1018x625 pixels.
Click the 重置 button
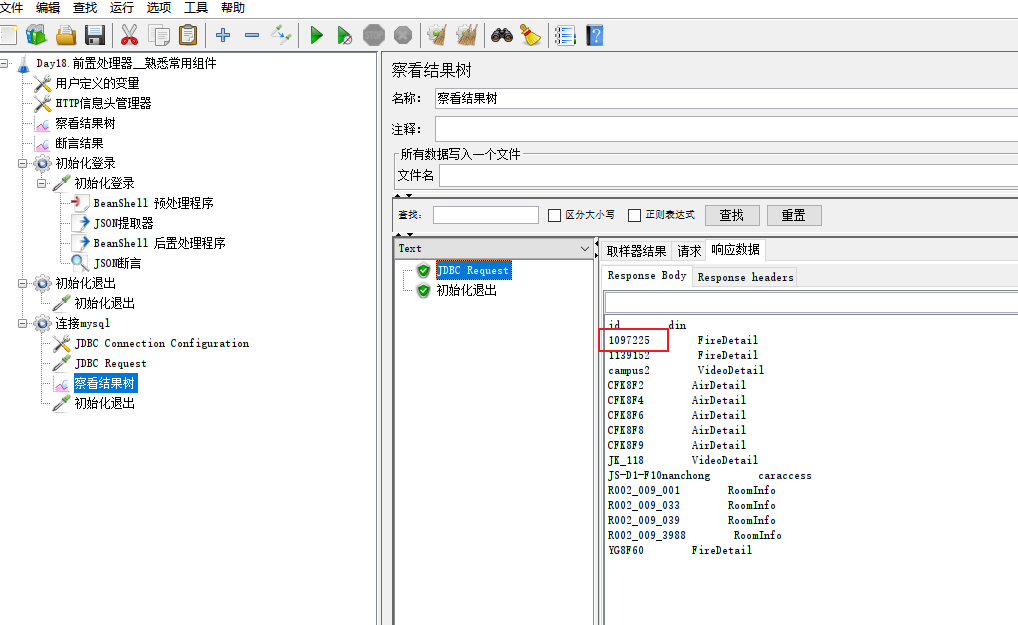[793, 215]
